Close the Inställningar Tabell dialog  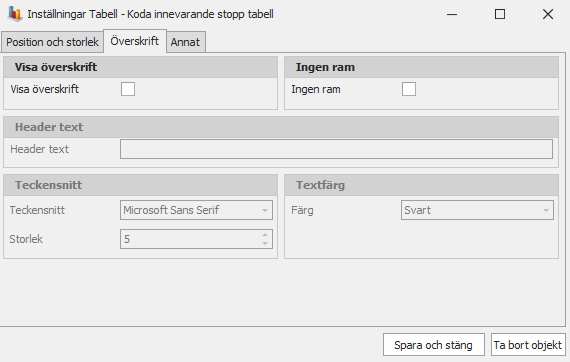(548, 14)
